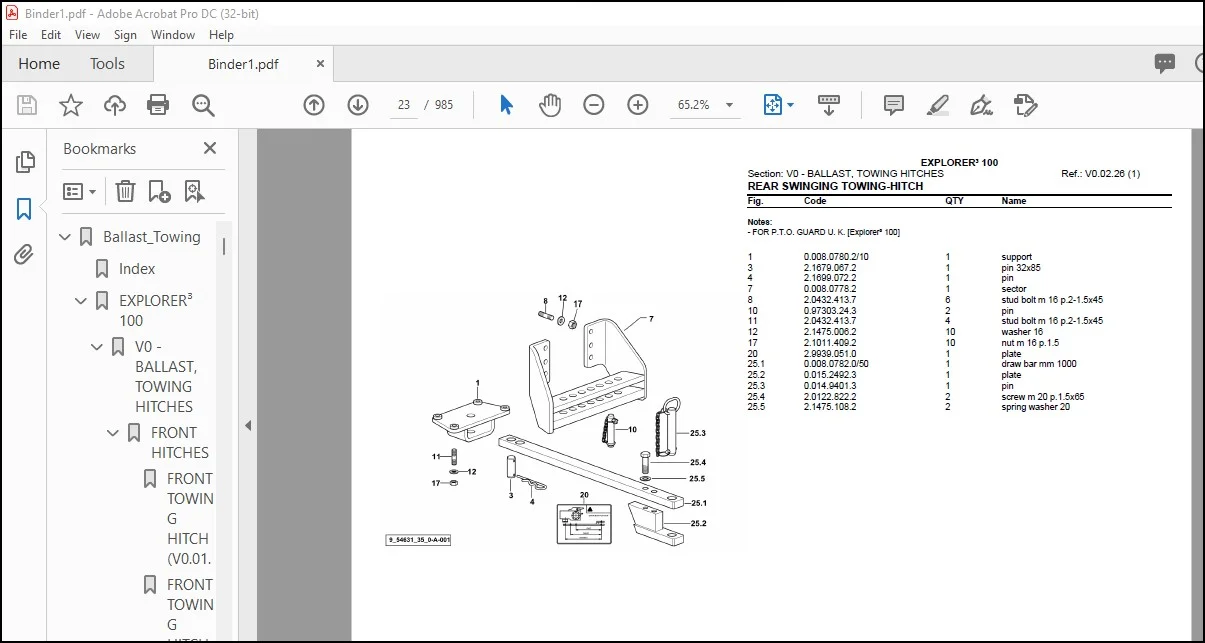Open the request signature stamp tool
1205x643 pixels.
pyautogui.click(x=1025, y=105)
